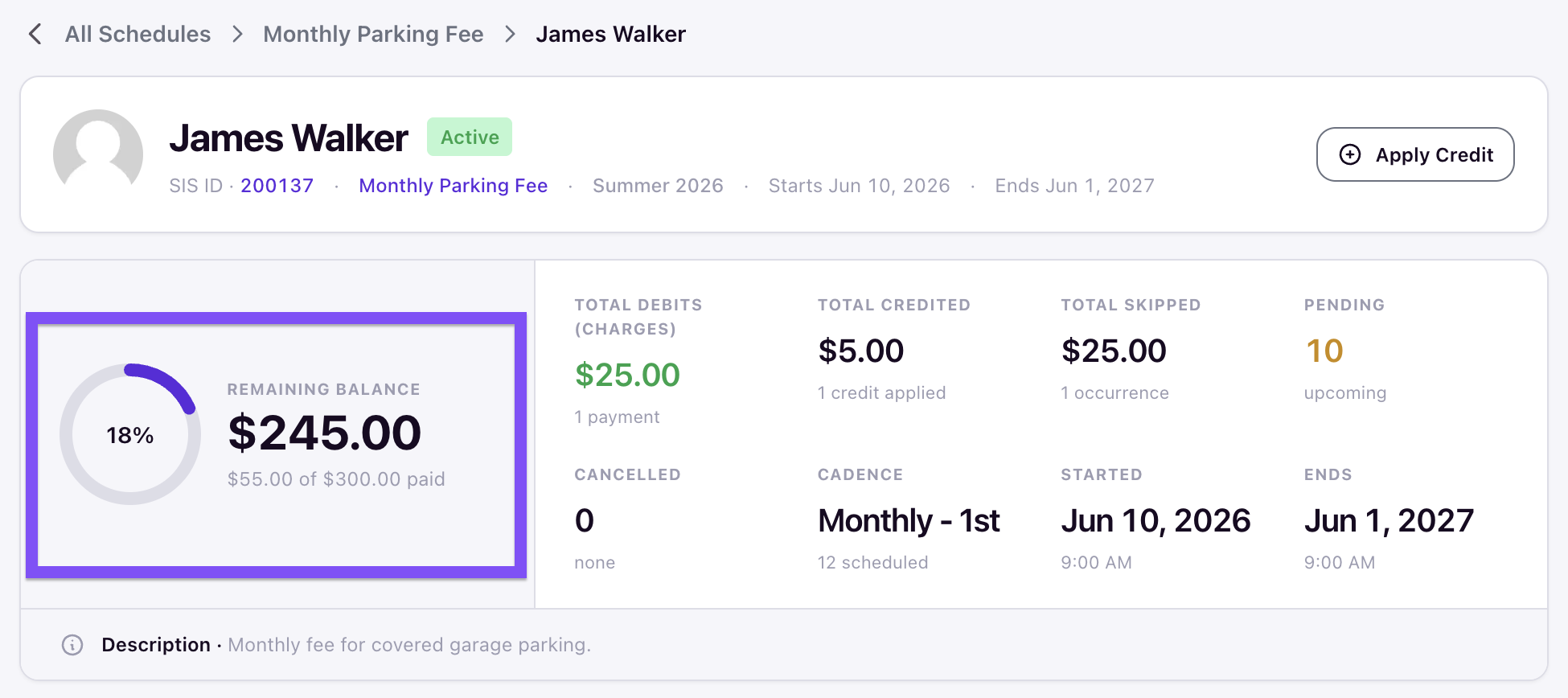Open SIS ID 200137 link
Image resolution: width=1568 pixels, height=698 pixels.
277,186
